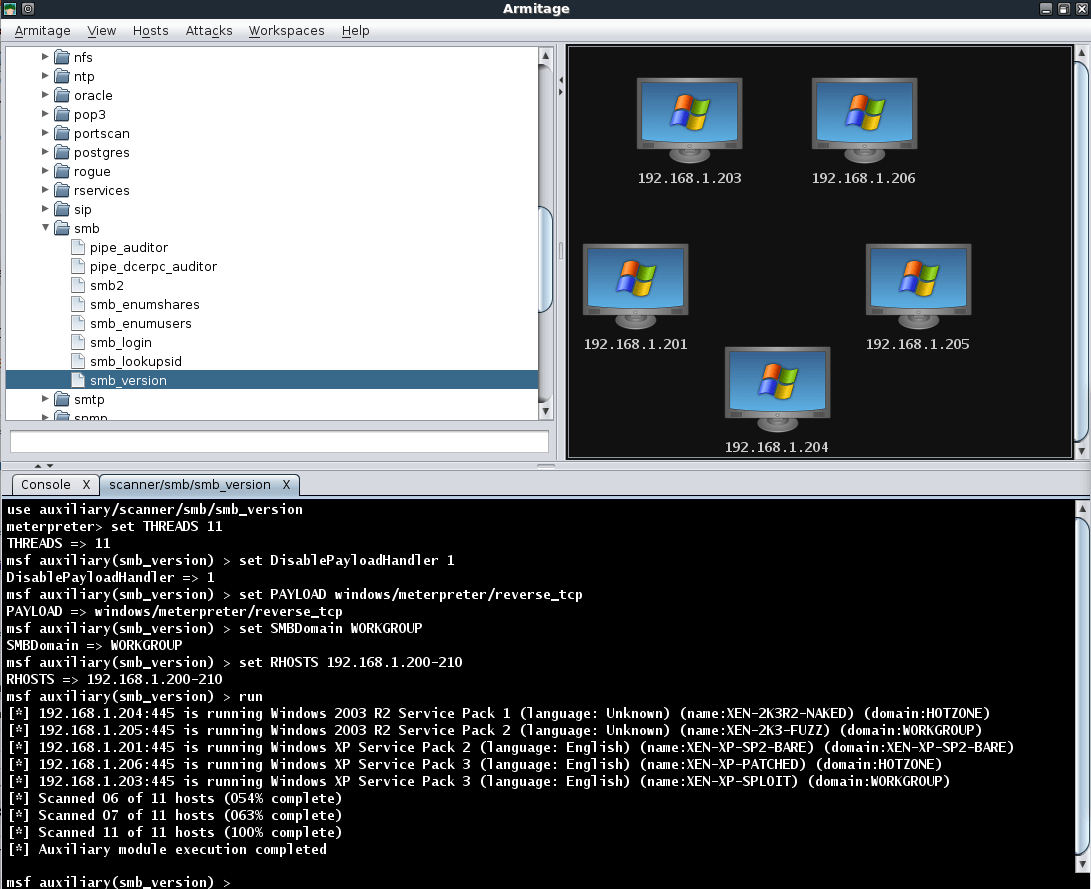Click the 192.168.1.201 Windows host
The height and width of the screenshot is (889, 1091).
tap(635, 286)
